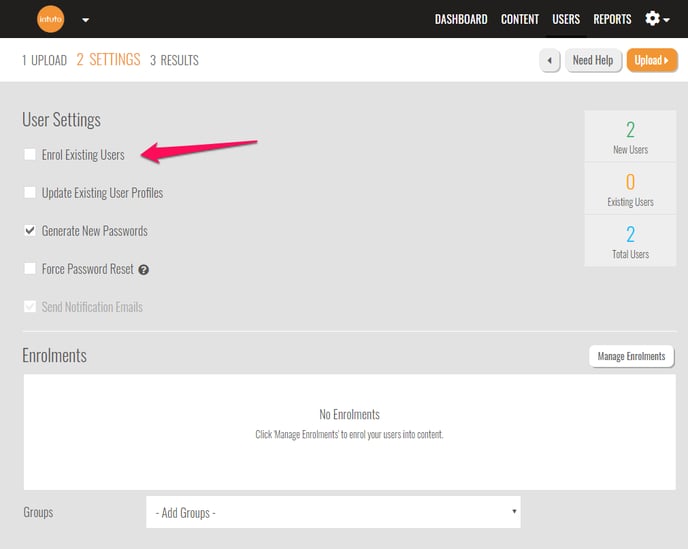Click the Total Users count tile
The width and height of the screenshot is (688, 549).
click(630, 241)
